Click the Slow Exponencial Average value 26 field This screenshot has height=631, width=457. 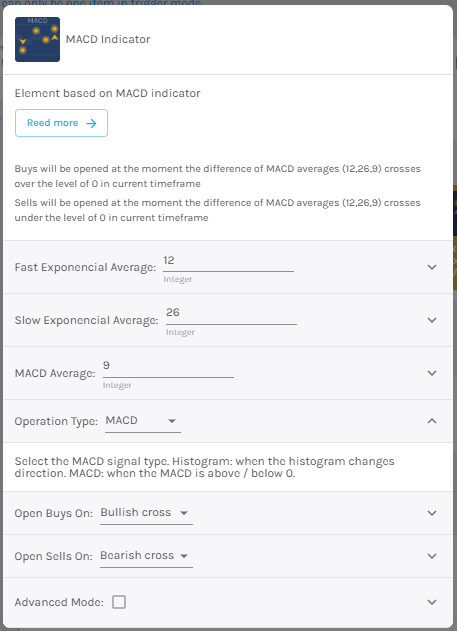coord(231,315)
